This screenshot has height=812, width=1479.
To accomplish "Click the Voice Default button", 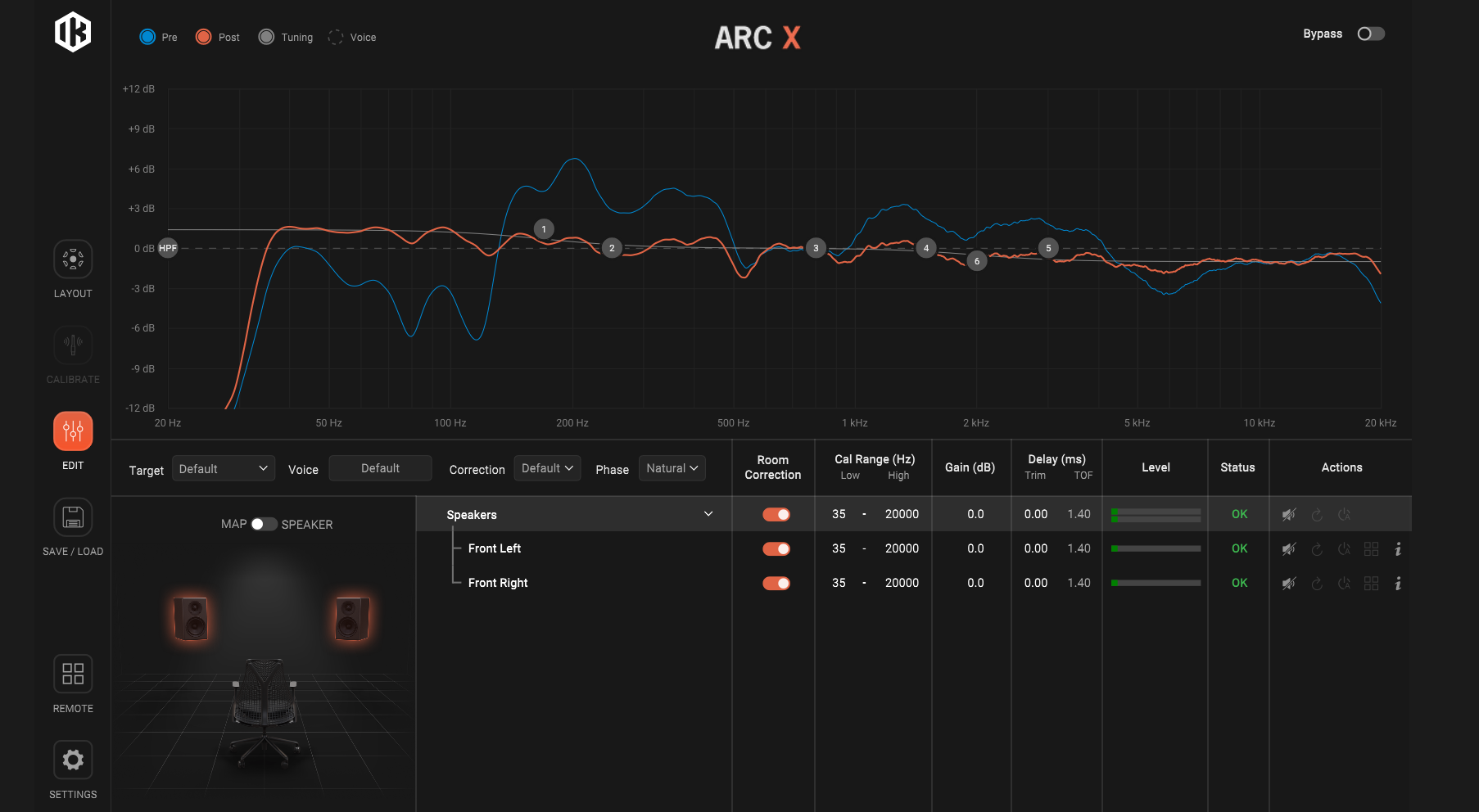I will (x=380, y=469).
